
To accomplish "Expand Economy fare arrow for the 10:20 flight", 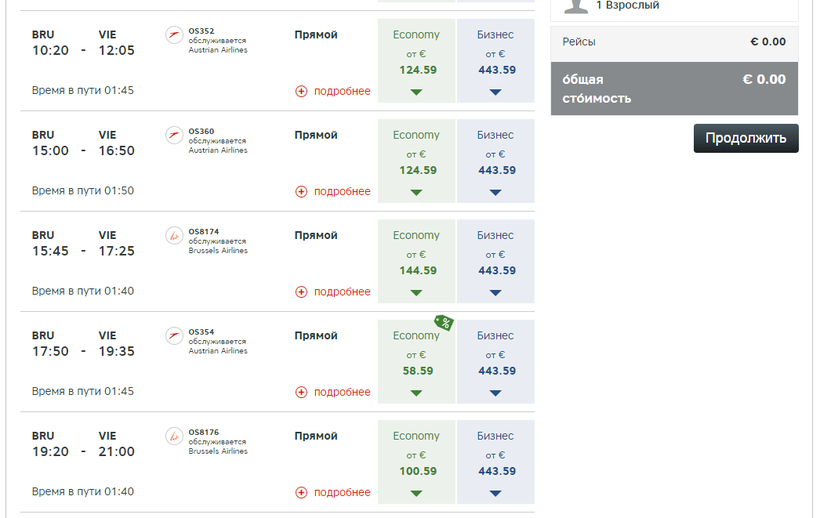I will coord(416,92).
